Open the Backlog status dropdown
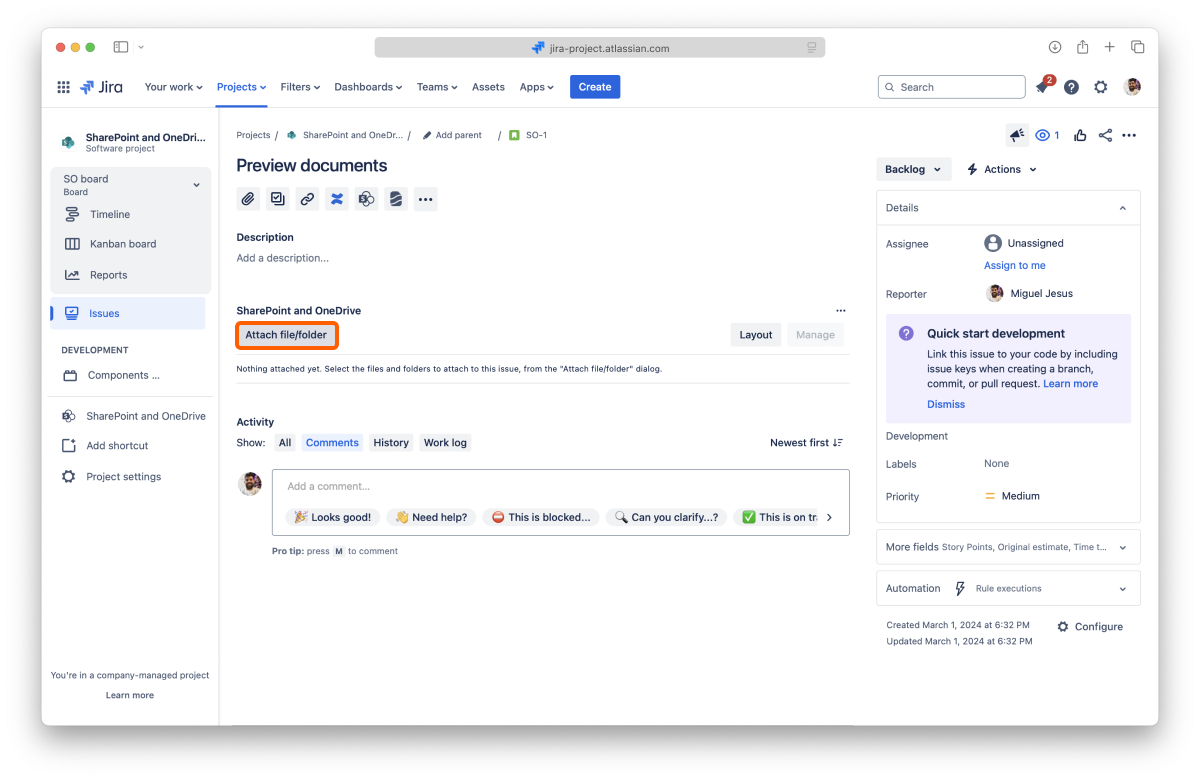Screen dimensions: 1200x781 pos(913,170)
